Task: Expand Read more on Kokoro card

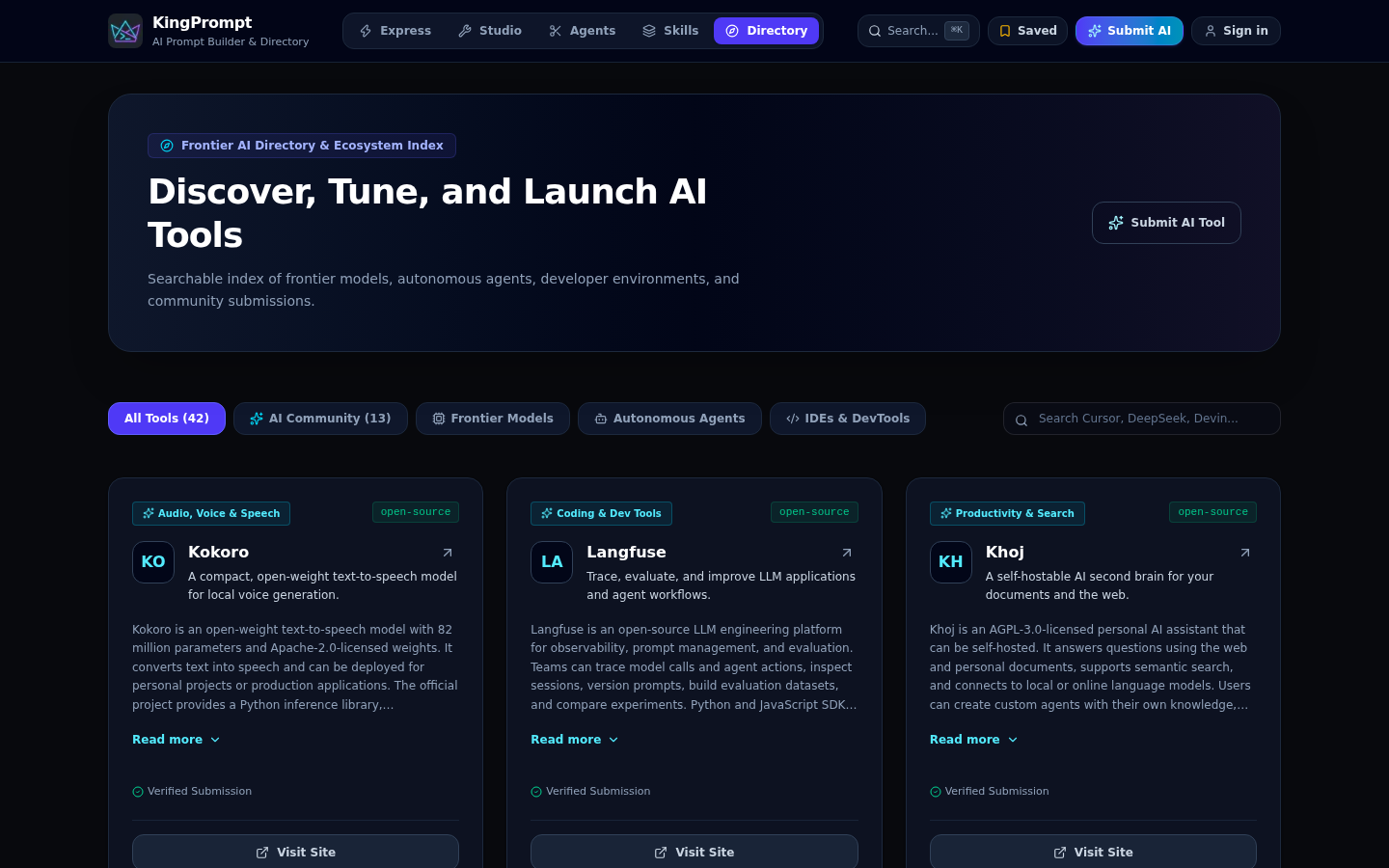Action: click(x=177, y=740)
